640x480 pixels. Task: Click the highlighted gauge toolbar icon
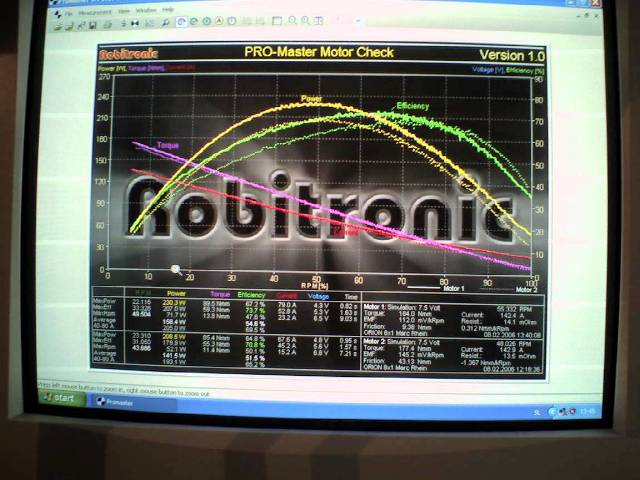[x=181, y=22]
